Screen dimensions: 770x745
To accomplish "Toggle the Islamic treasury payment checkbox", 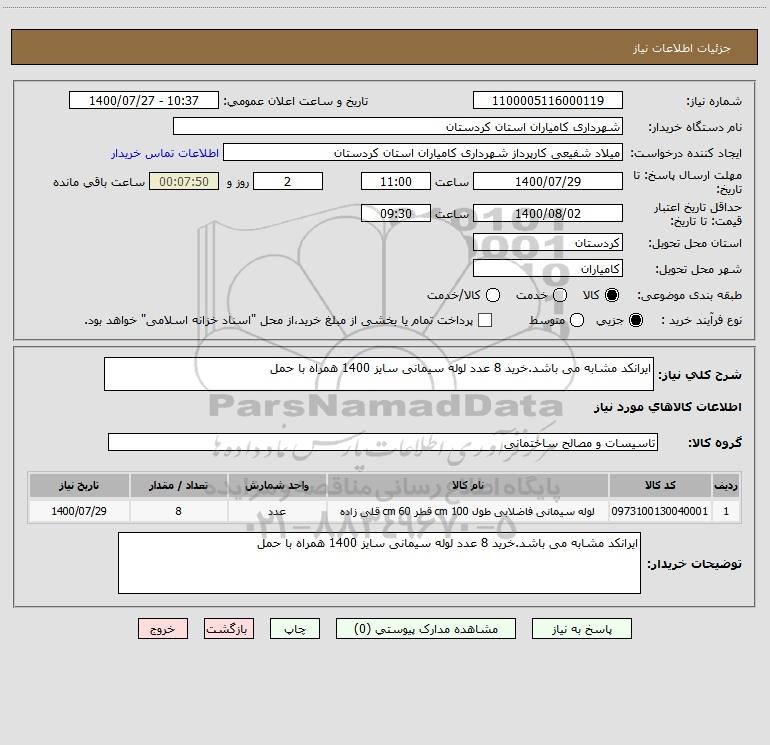I will (x=485, y=320).
